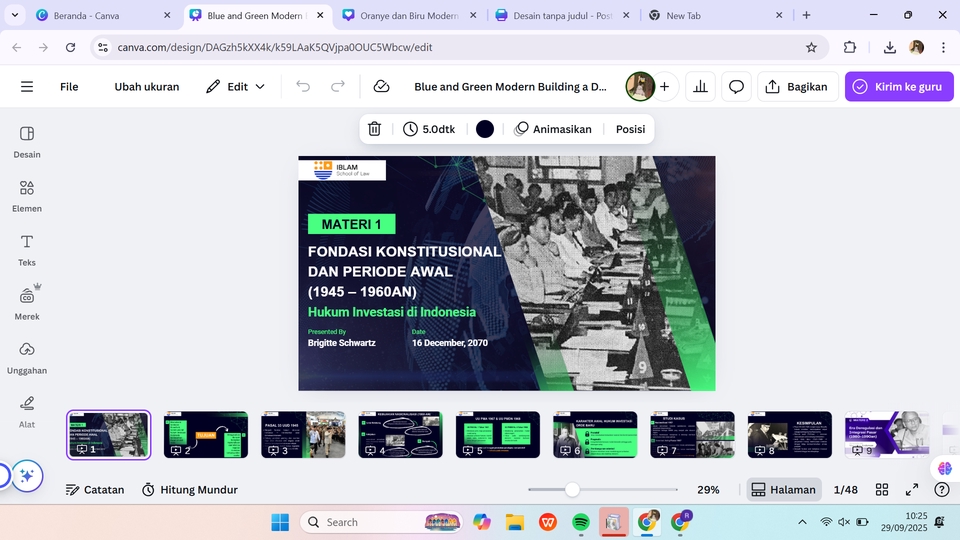Close the Blue and Green Modern tab
Screen dimensions: 960x540
(320, 15)
